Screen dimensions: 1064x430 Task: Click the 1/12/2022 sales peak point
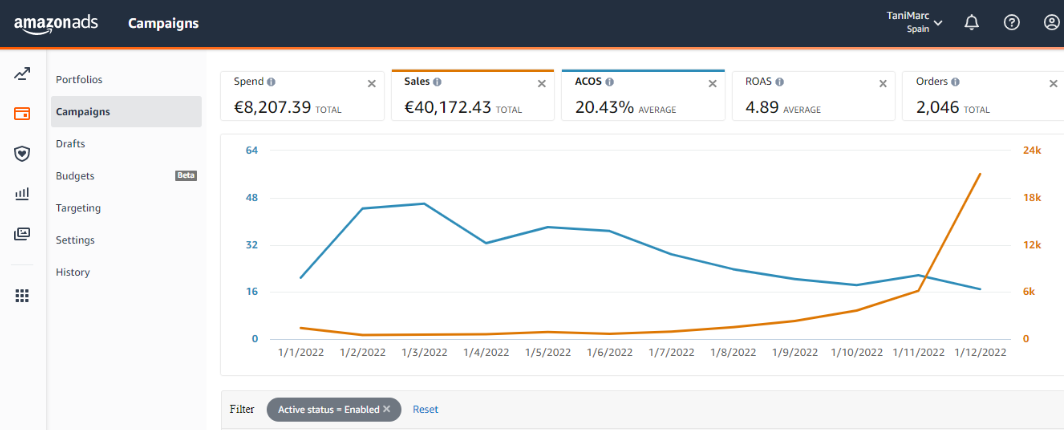pos(980,174)
